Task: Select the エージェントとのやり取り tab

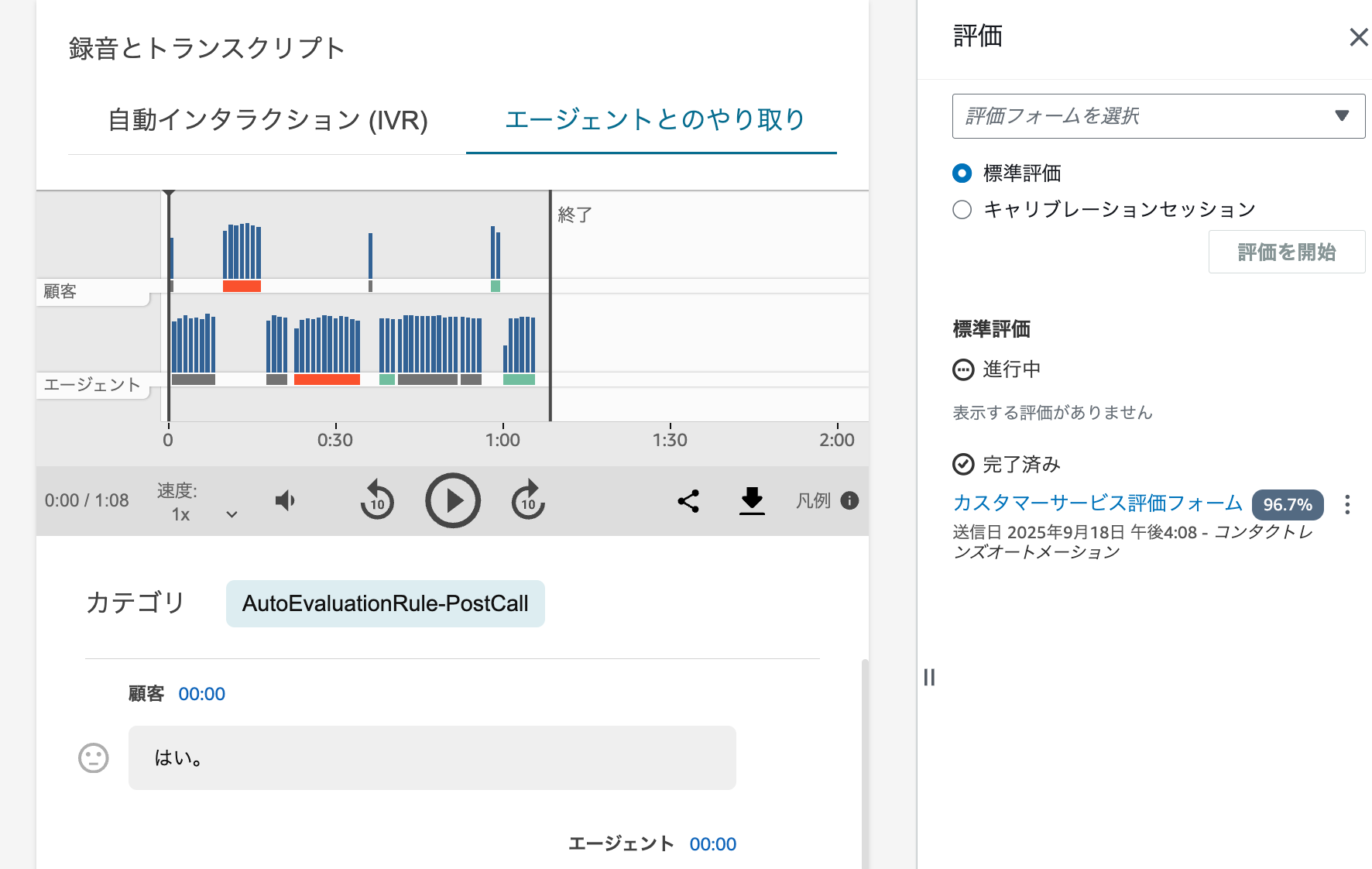Action: coord(654,120)
